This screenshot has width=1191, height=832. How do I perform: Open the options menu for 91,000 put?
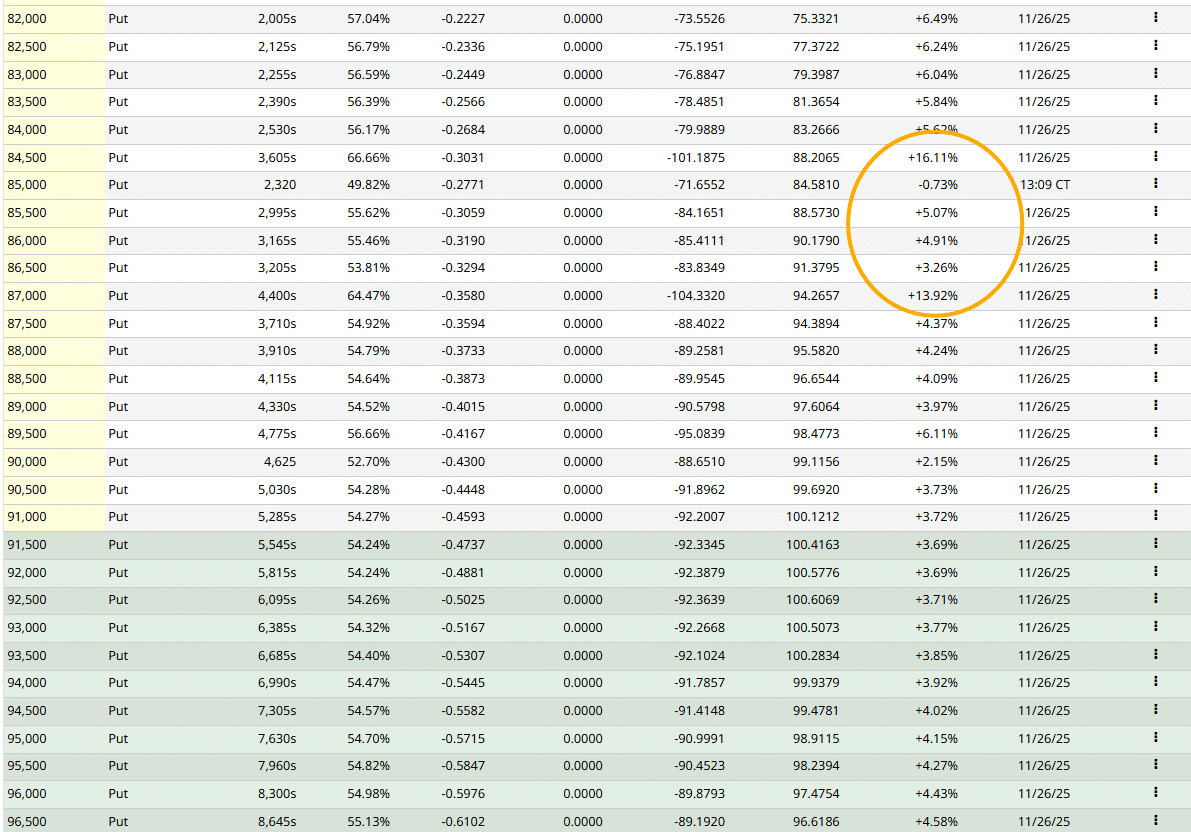coord(1155,515)
